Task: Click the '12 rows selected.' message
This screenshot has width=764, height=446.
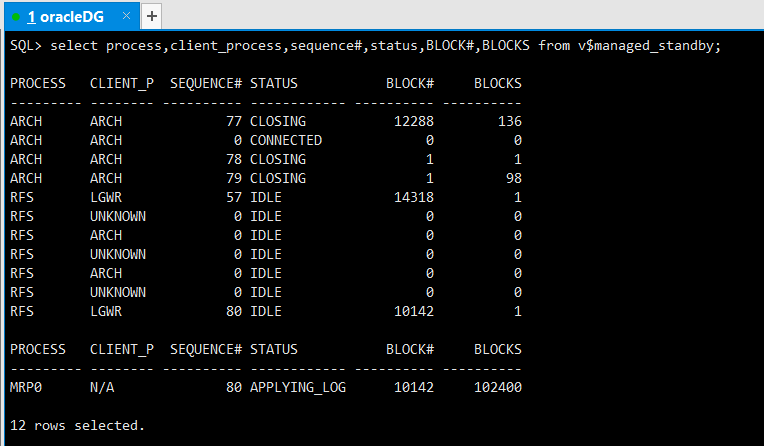Action: pyautogui.click(x=77, y=426)
